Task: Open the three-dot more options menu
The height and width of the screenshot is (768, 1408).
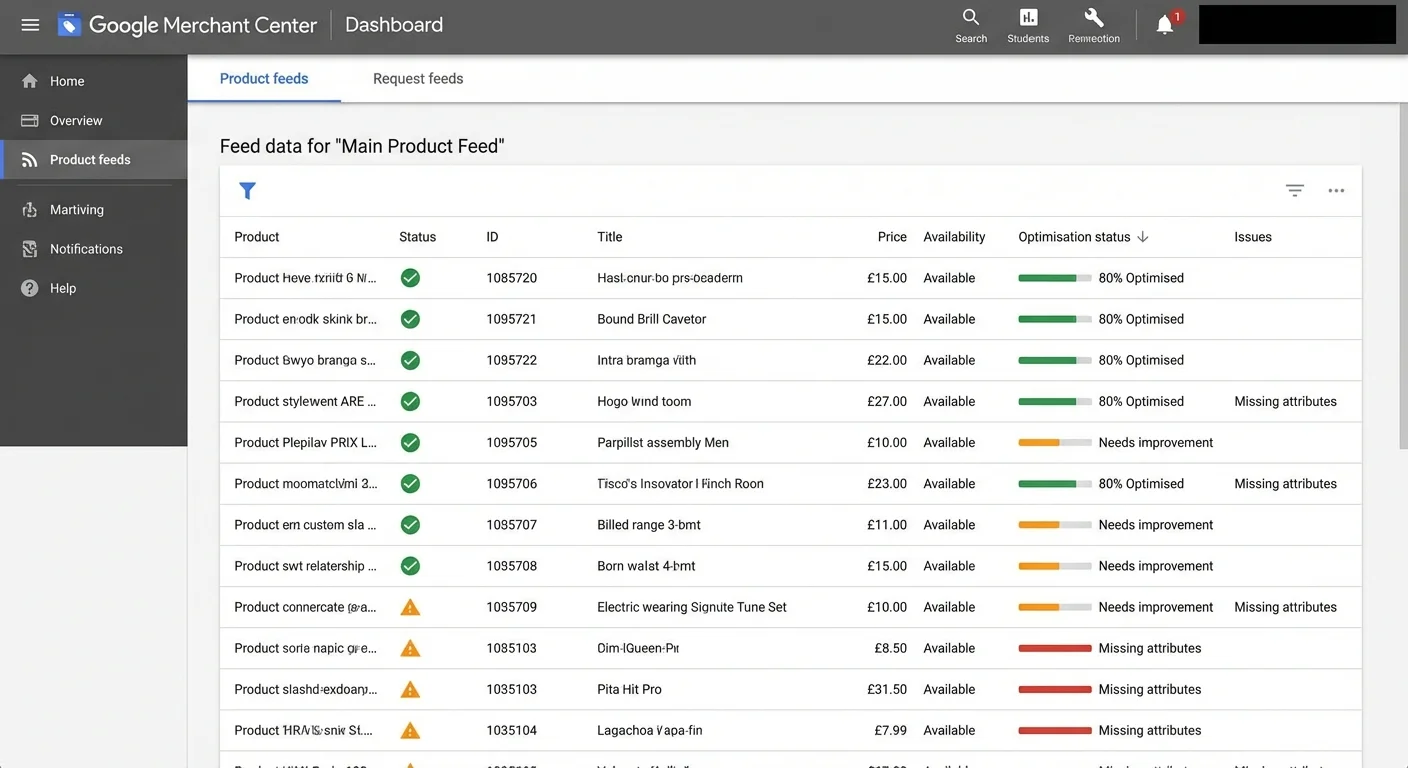Action: (x=1336, y=191)
